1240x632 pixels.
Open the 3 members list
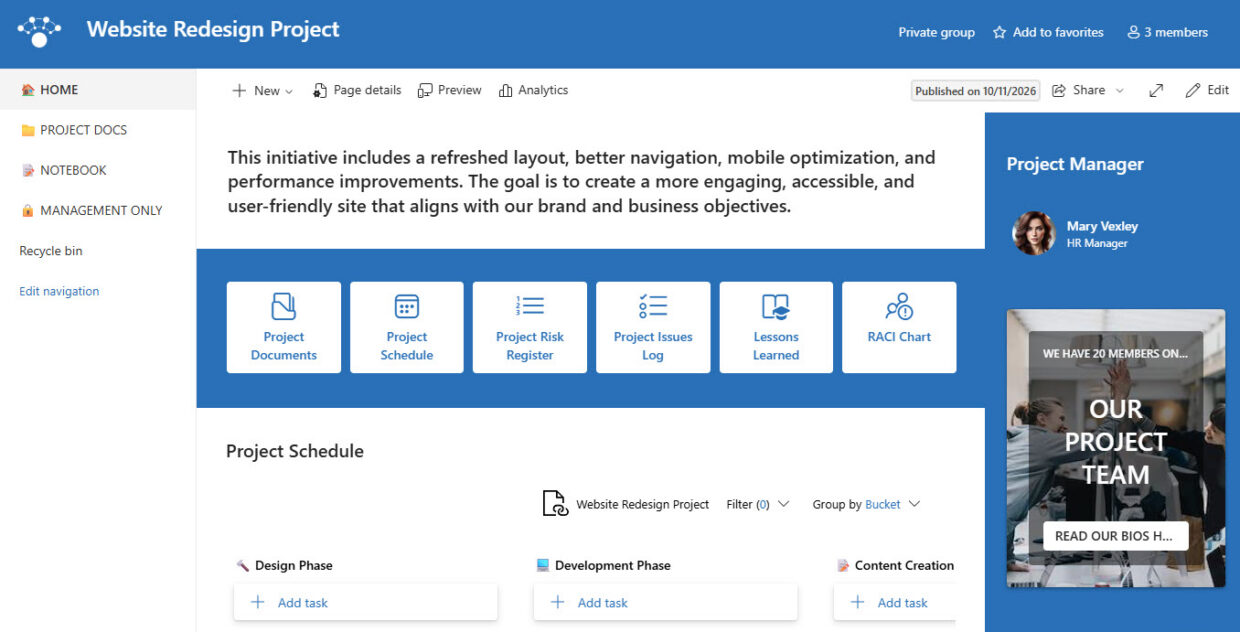point(1167,32)
